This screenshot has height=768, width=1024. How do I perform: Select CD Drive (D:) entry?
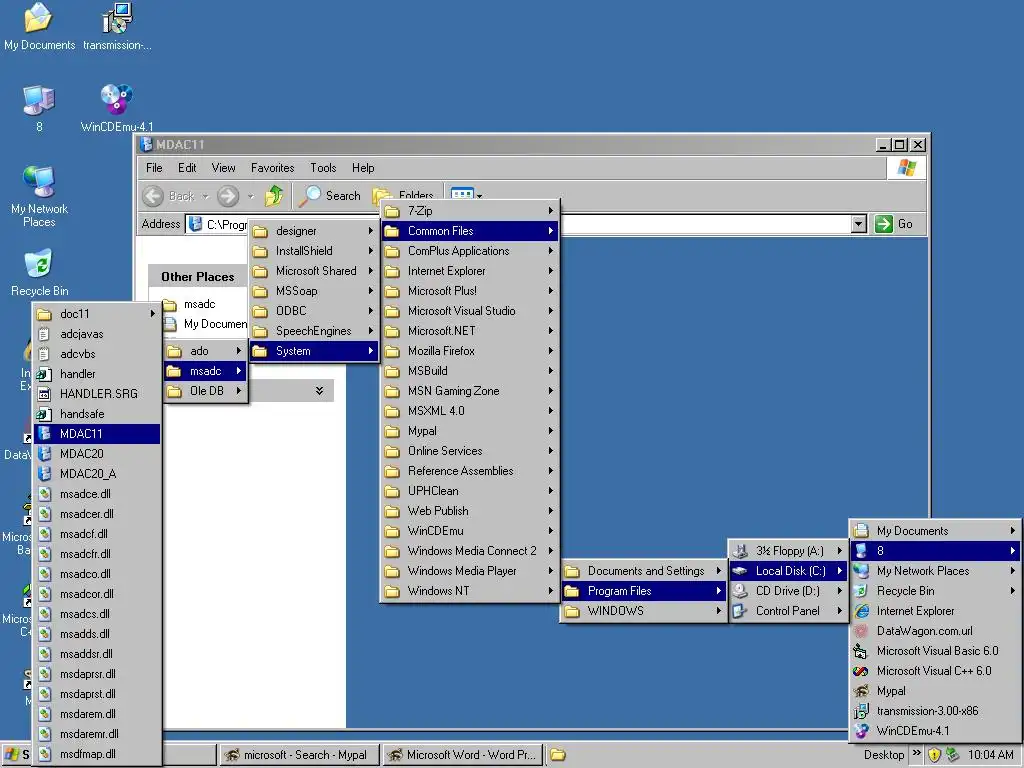click(788, 591)
